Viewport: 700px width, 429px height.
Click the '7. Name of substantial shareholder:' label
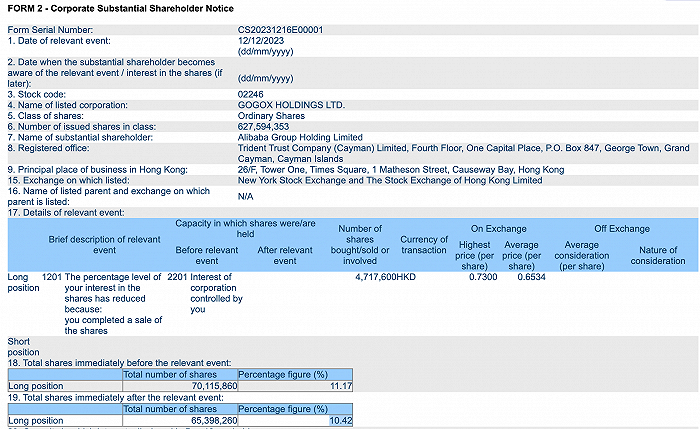(x=80, y=137)
